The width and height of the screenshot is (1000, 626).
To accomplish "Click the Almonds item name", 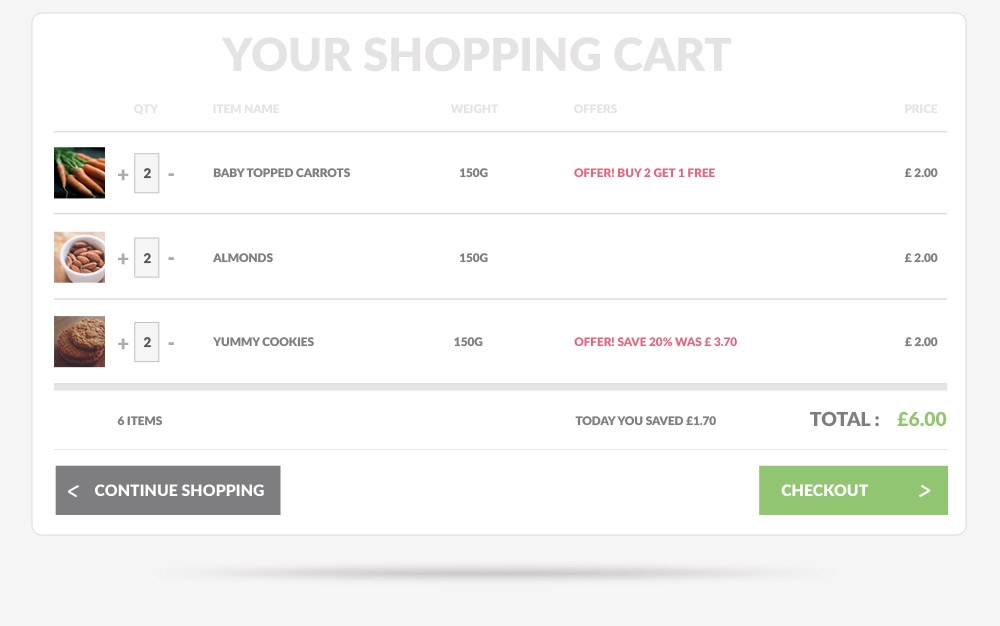I will point(243,258).
